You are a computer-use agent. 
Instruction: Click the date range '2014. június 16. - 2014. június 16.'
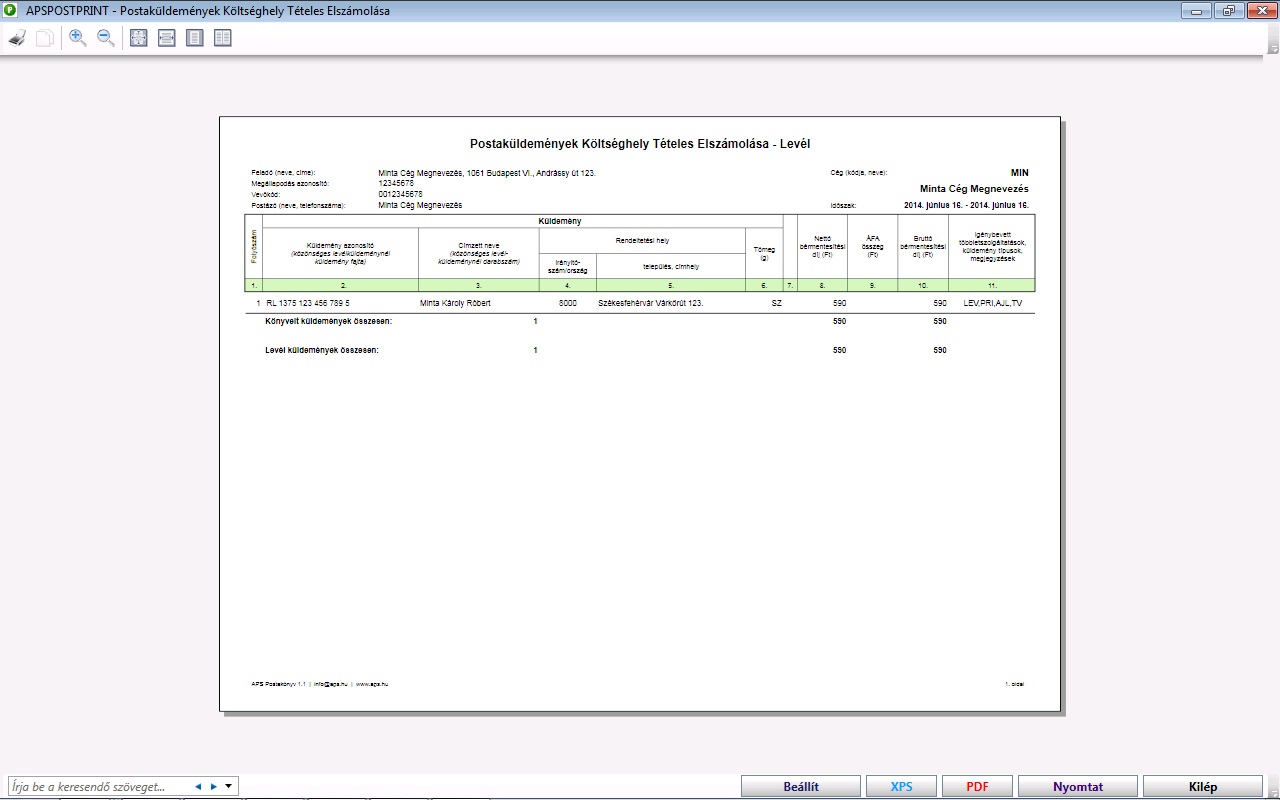[x=966, y=205]
